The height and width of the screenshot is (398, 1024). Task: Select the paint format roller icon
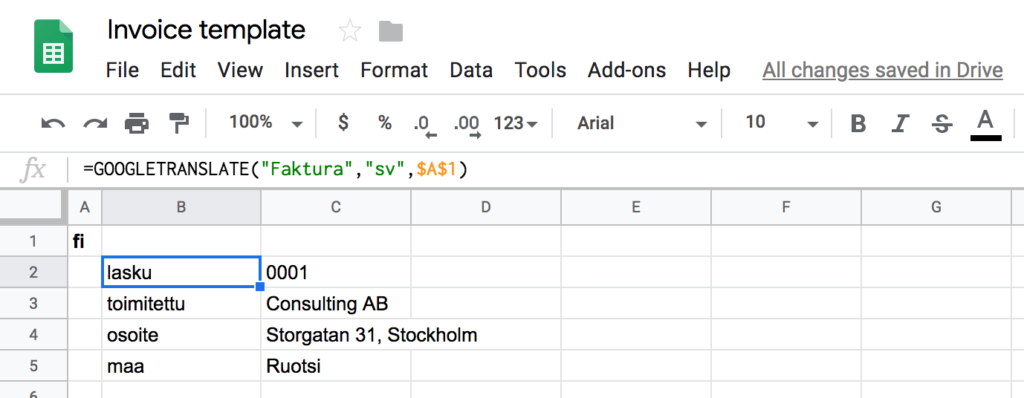tap(178, 122)
